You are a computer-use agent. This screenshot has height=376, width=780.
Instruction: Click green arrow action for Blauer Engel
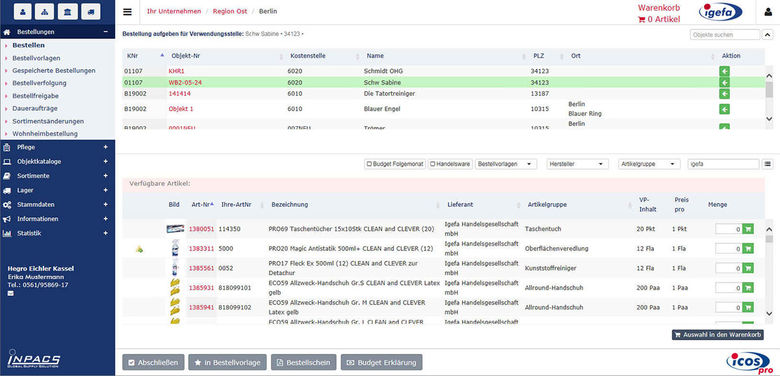tap(724, 109)
